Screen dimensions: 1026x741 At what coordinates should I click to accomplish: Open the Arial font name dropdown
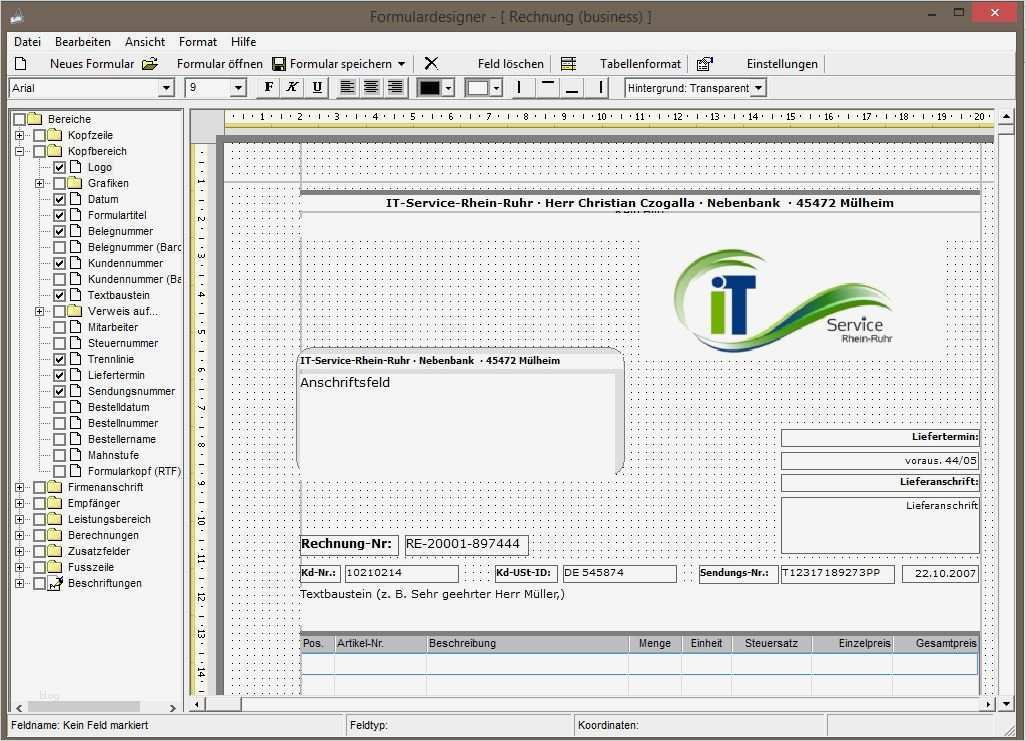(x=167, y=87)
